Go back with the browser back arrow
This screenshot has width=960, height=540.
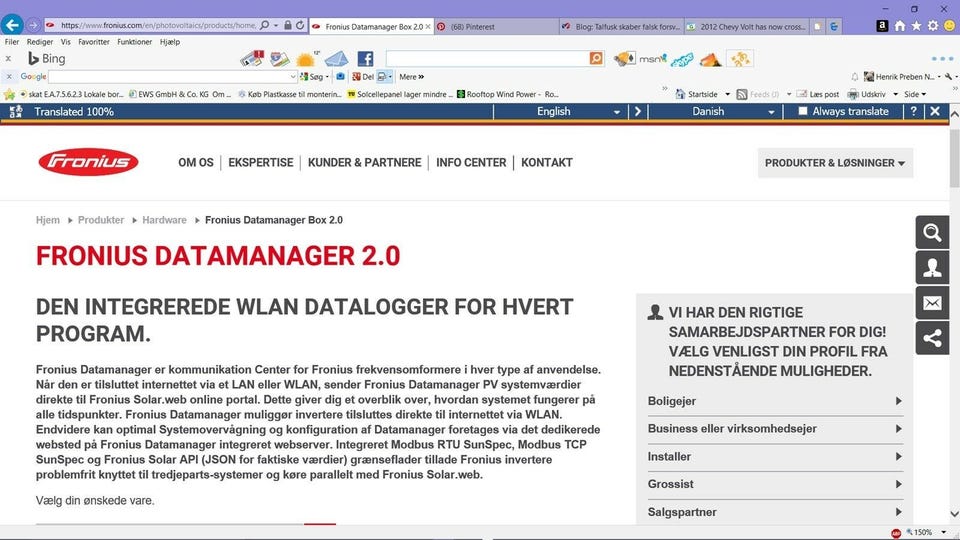(12, 25)
